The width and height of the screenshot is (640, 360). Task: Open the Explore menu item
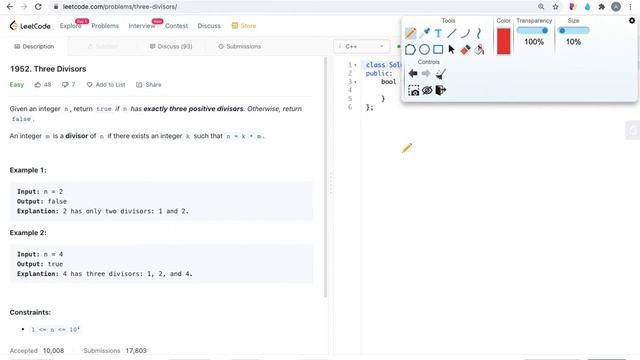(x=70, y=26)
